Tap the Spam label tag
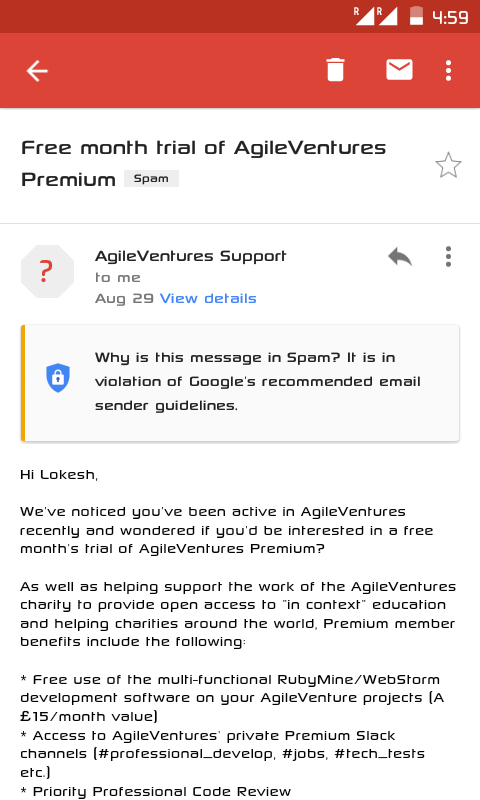This screenshot has height=800, width=480. pos(151,179)
